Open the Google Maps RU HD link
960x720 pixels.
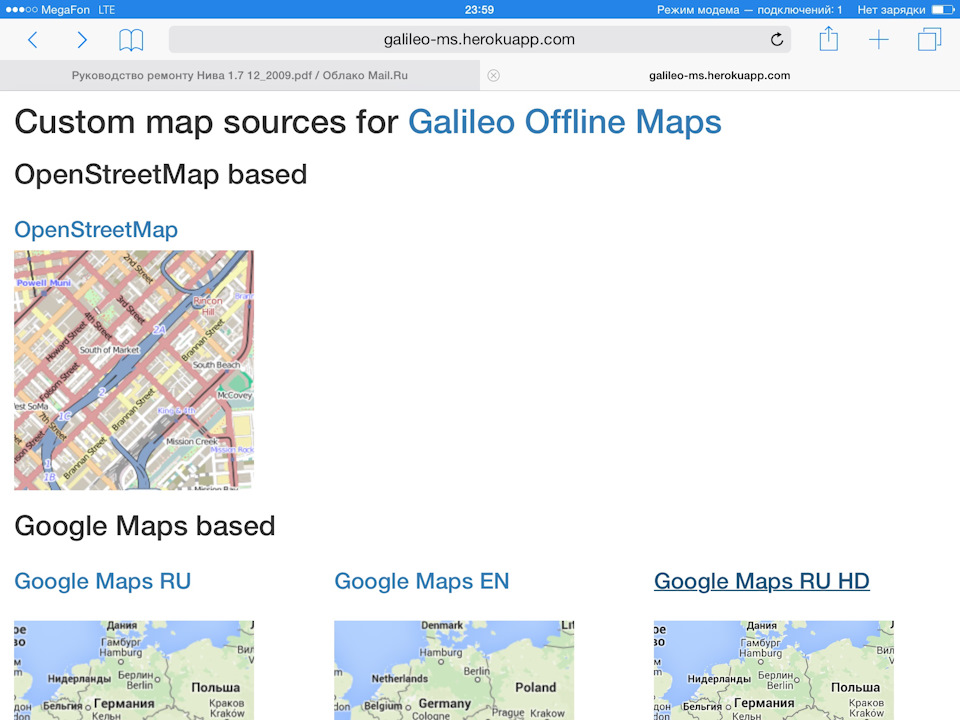tap(762, 581)
